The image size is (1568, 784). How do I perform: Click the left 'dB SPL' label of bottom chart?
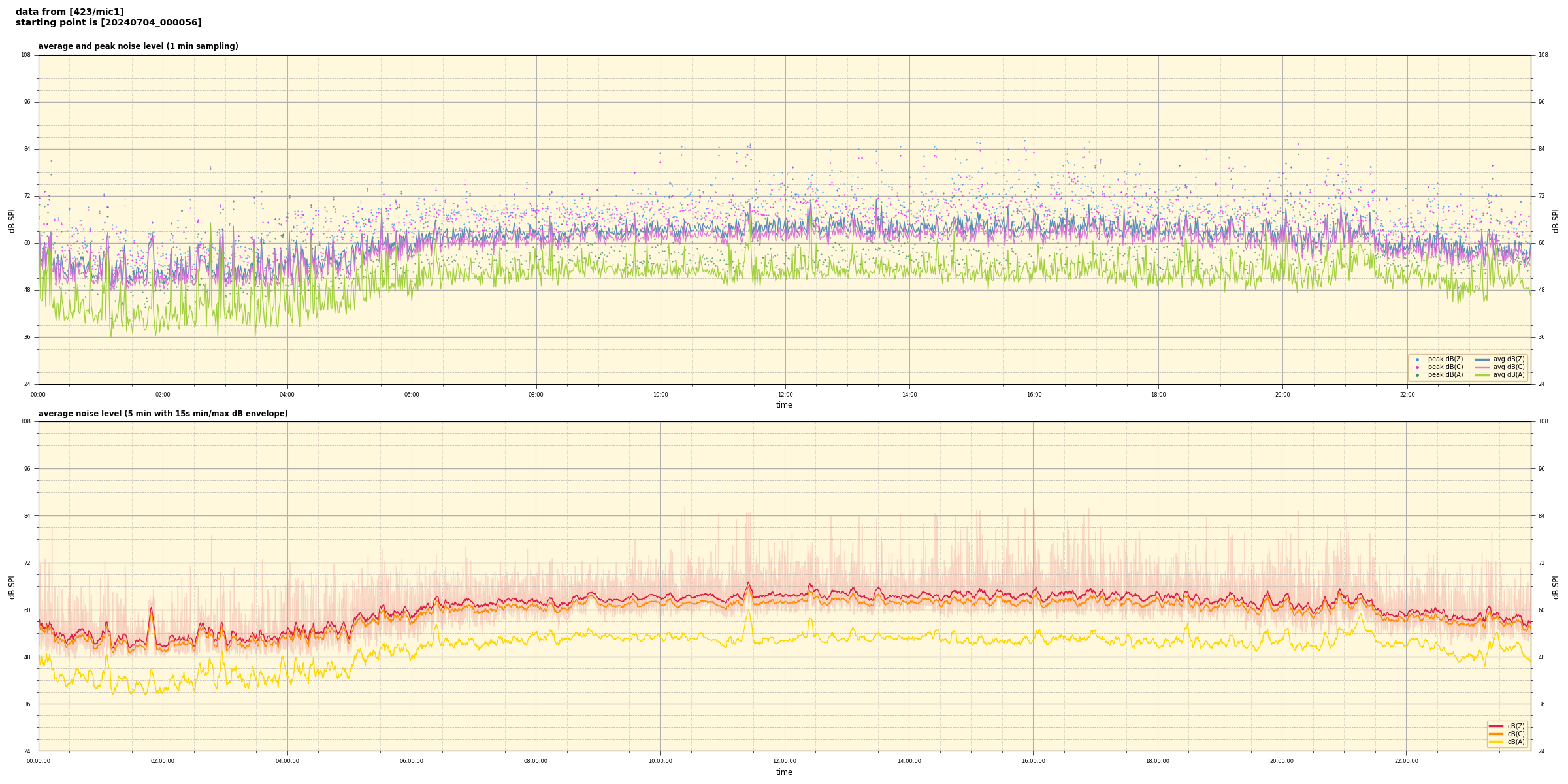[x=12, y=586]
